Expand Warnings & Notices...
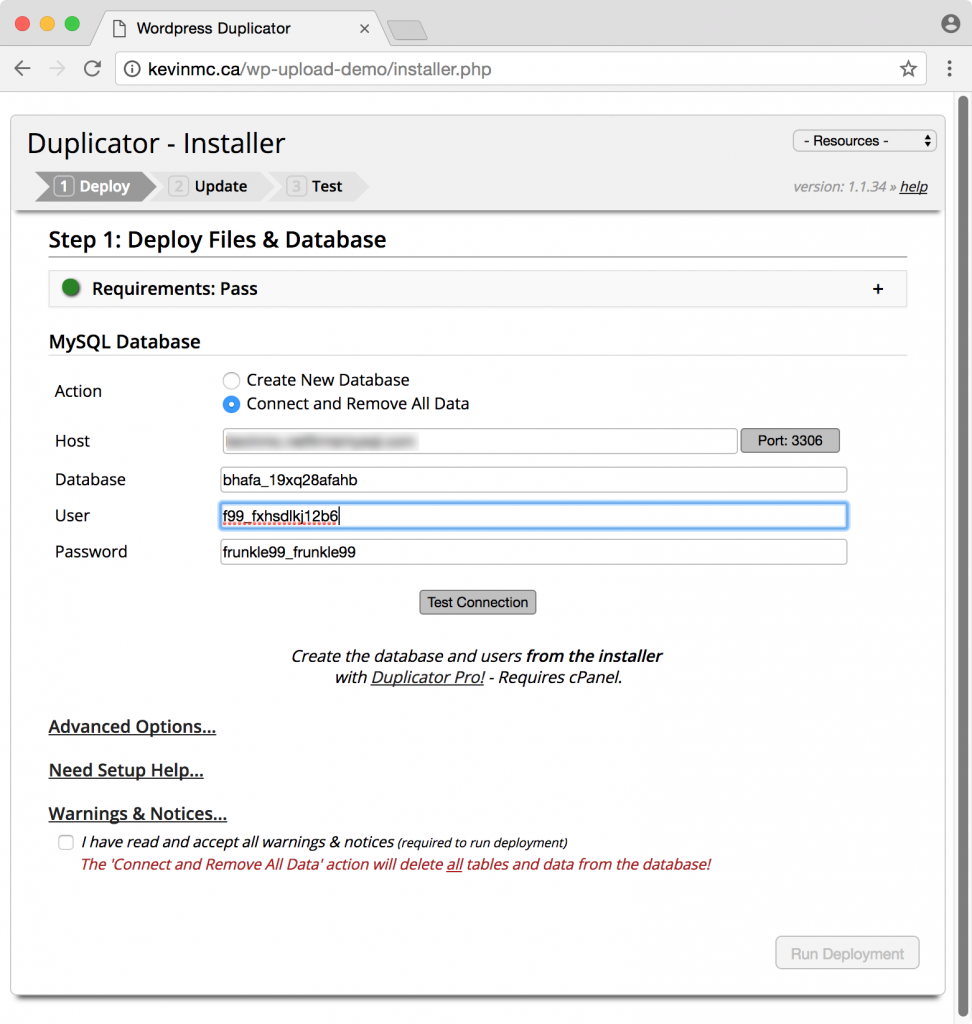This screenshot has width=972, height=1024. (138, 814)
